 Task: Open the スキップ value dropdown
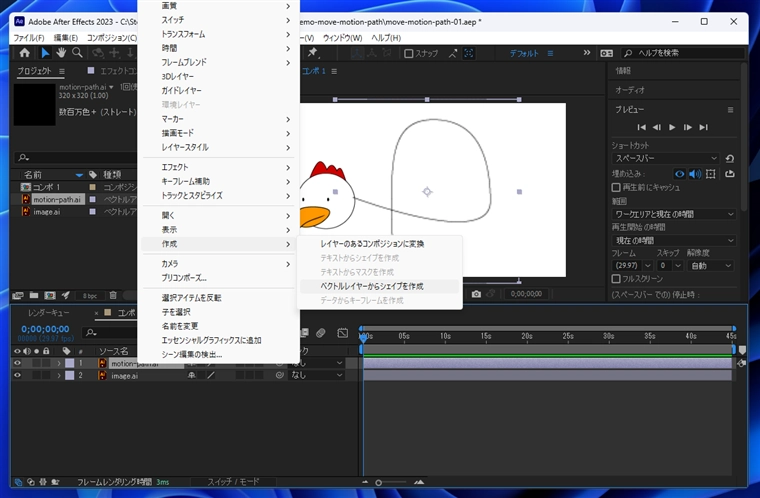coord(670,266)
